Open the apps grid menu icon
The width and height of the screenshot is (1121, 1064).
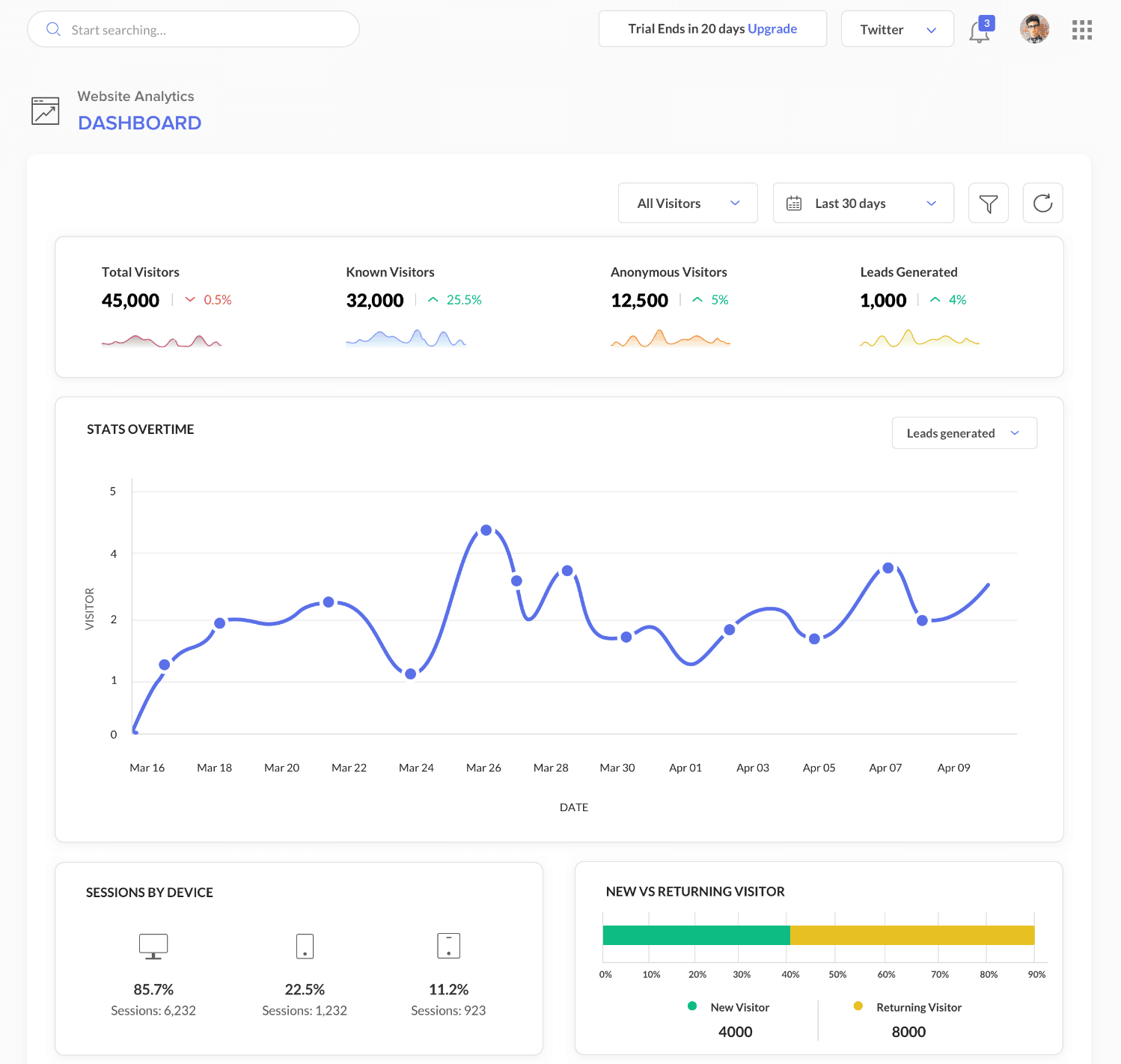tap(1082, 30)
